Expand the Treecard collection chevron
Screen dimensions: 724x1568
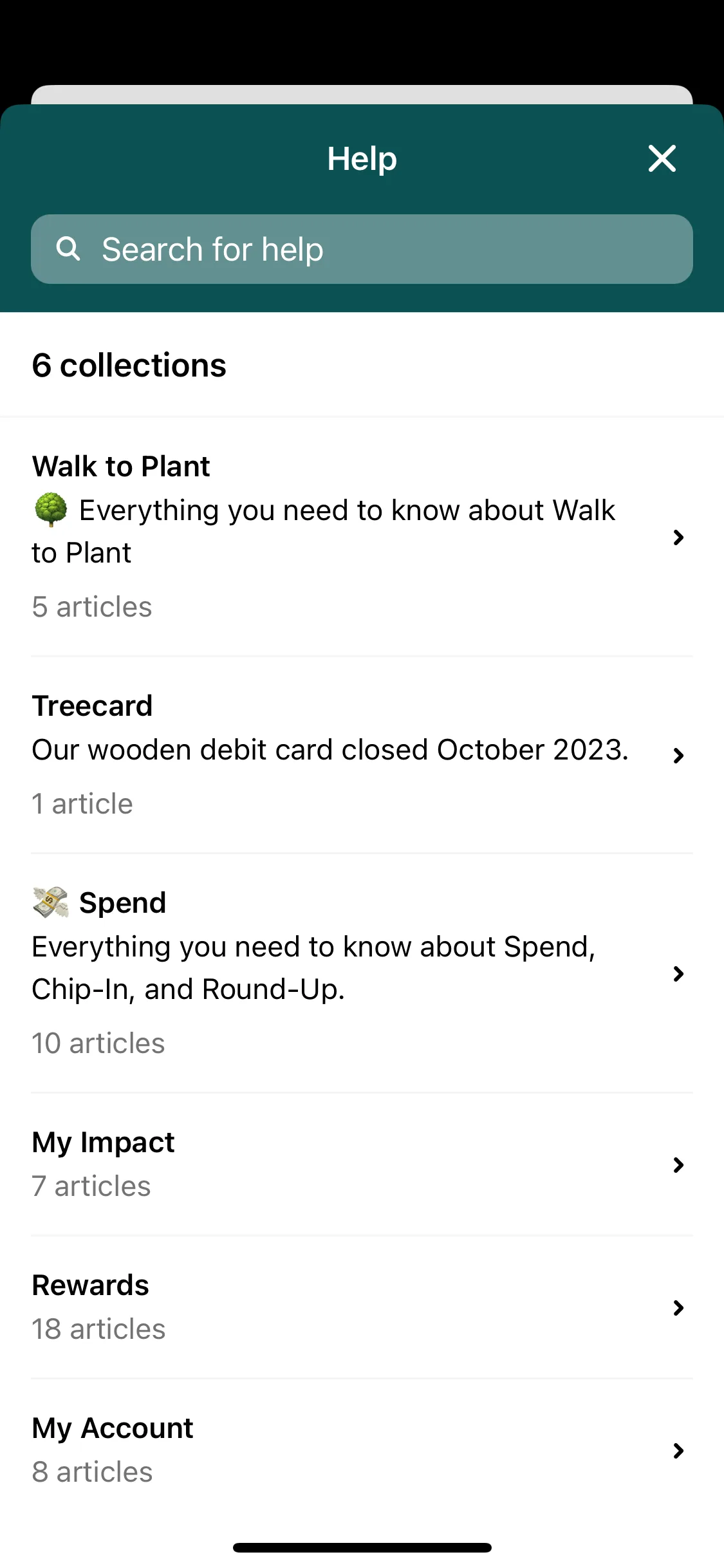point(678,755)
